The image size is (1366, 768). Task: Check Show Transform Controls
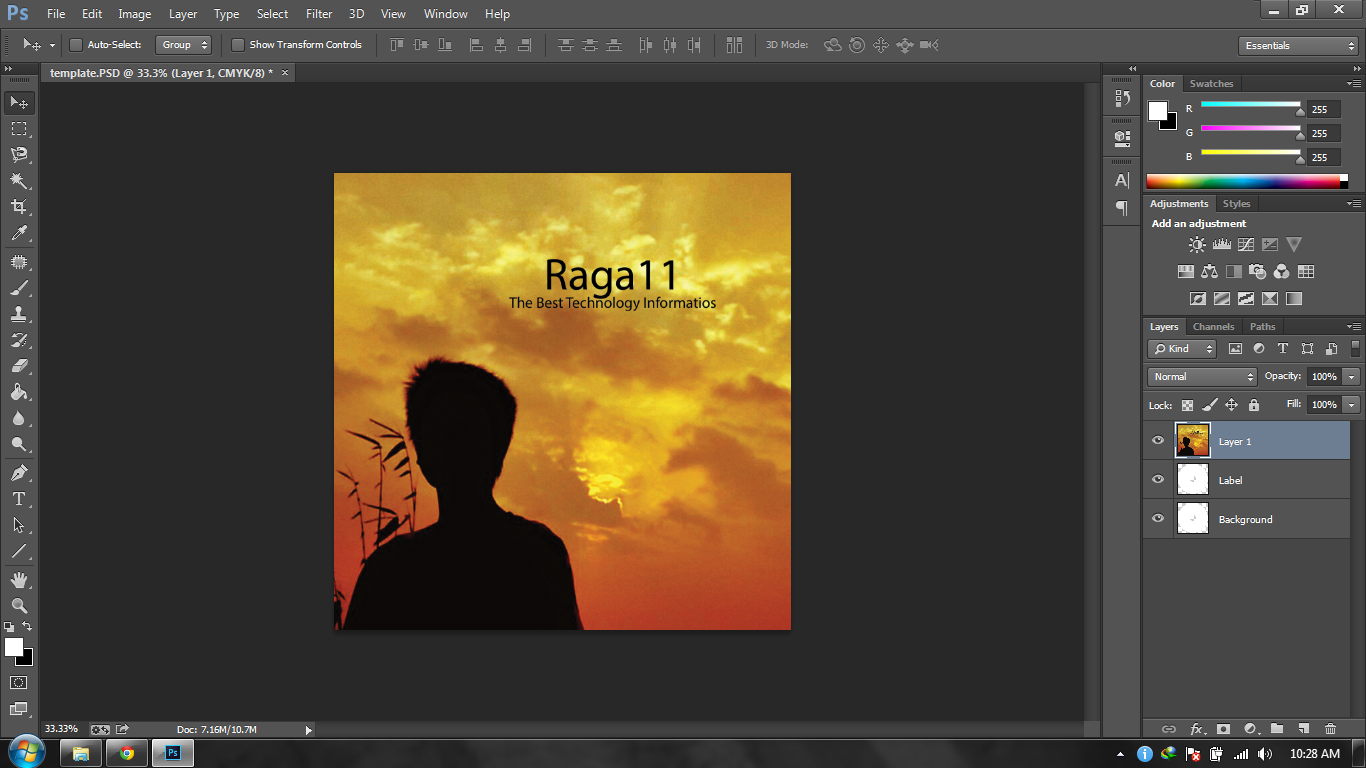238,45
